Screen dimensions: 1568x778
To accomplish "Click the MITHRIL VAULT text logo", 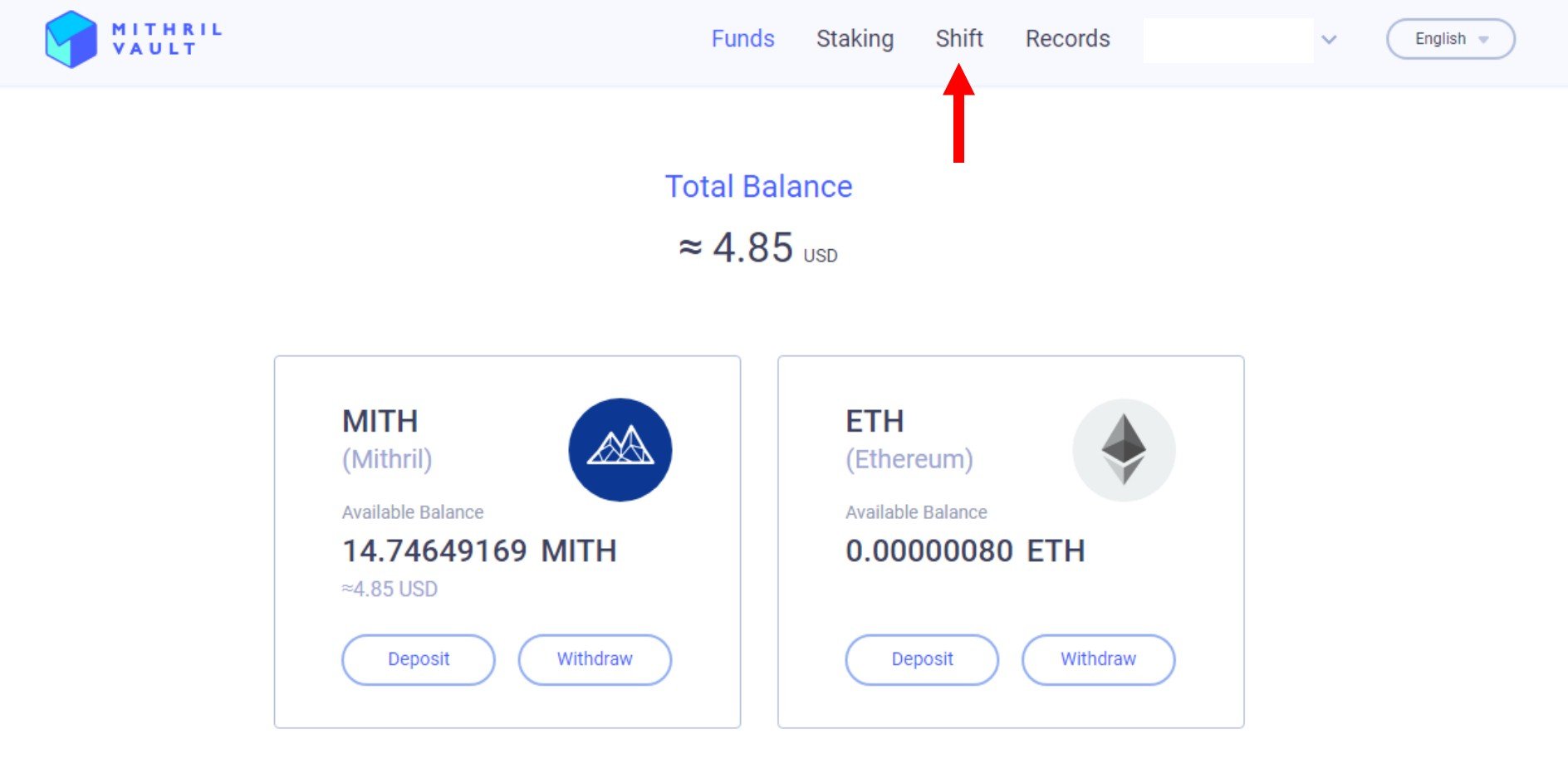I will pyautogui.click(x=167, y=39).
